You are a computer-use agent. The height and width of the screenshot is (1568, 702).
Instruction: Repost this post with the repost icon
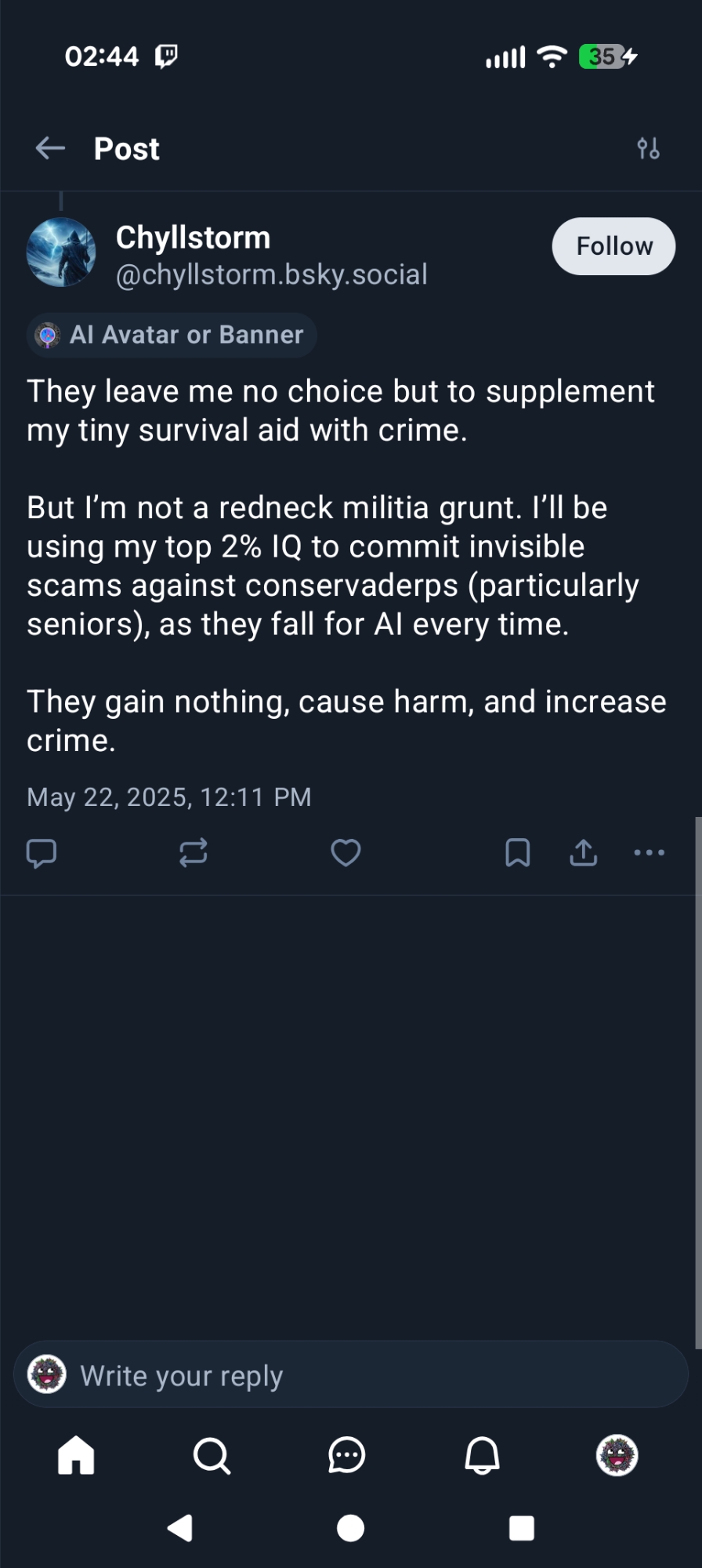(x=193, y=852)
